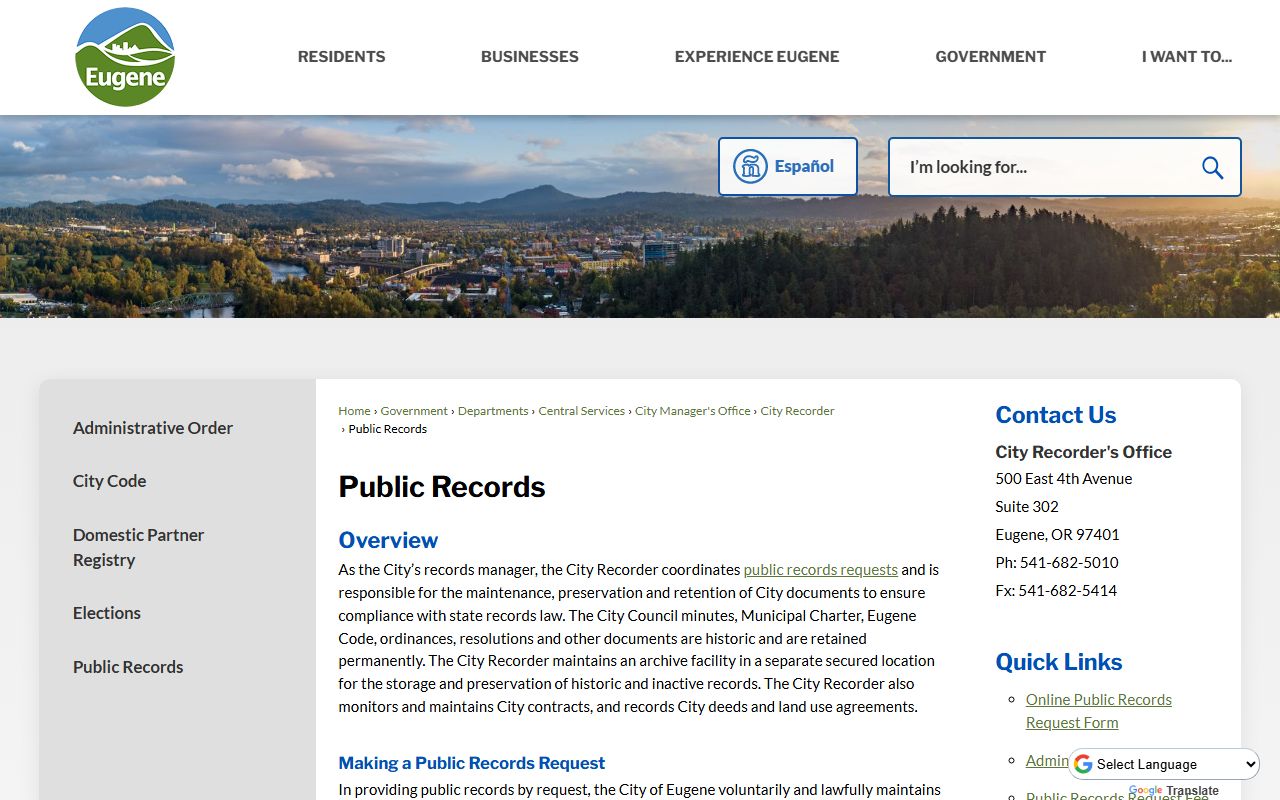Click the fax number 541-682-5414
Image resolution: width=1280 pixels, height=800 pixels.
click(x=1067, y=591)
